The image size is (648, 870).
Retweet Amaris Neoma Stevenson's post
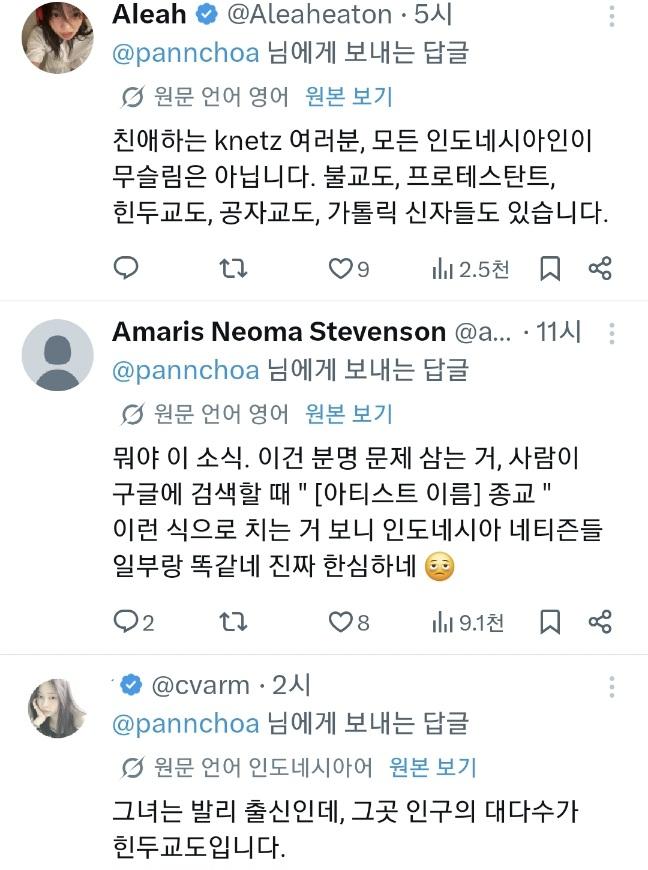233,622
